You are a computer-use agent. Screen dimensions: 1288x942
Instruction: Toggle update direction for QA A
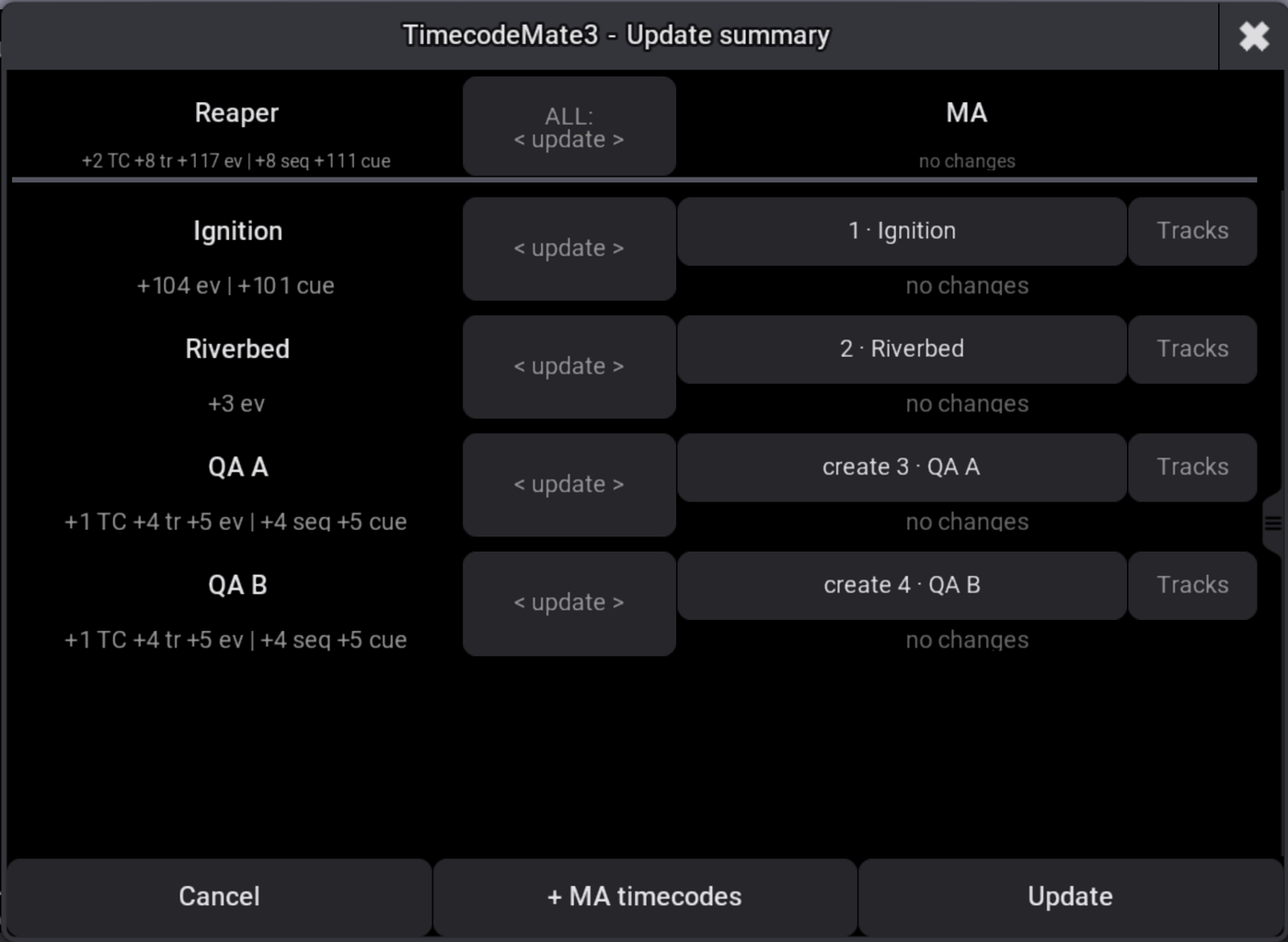(x=569, y=485)
